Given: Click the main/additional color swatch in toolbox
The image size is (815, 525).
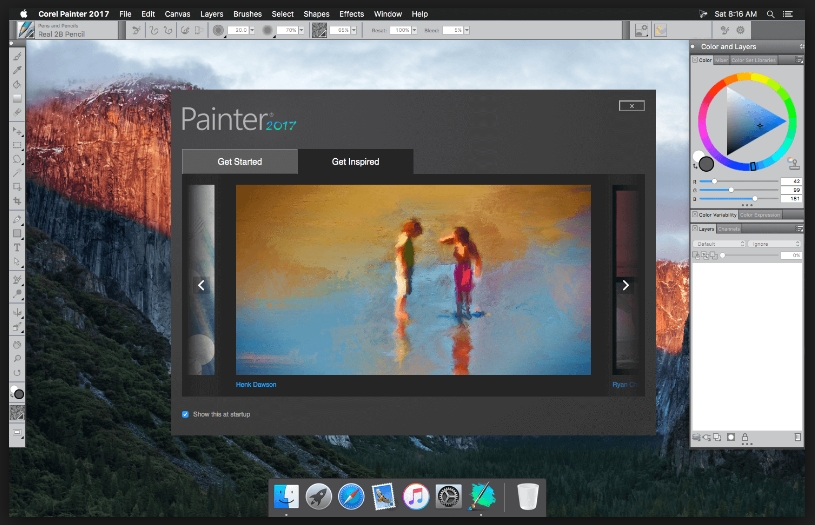Looking at the screenshot, I should 17,393.
